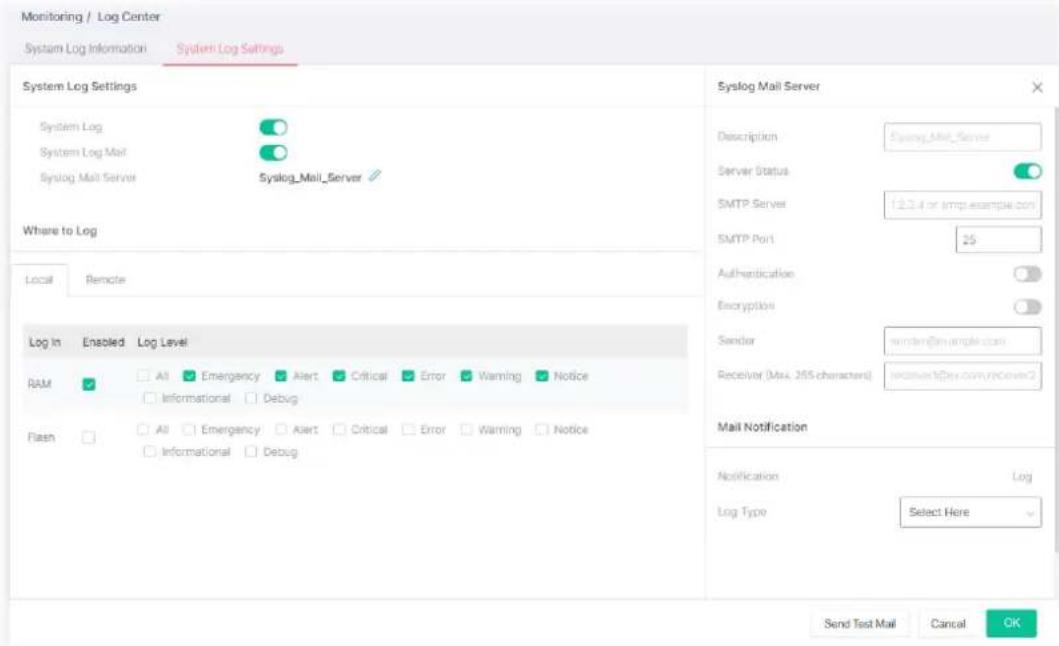Click the Log Level column header
The image size is (1059, 646).
(x=162, y=343)
